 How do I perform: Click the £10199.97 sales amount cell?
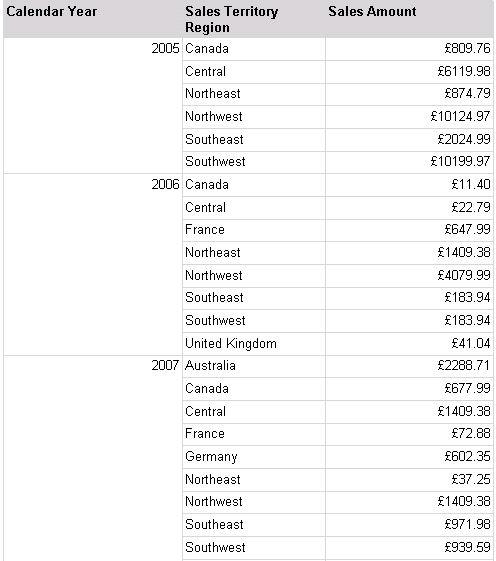(x=409, y=162)
